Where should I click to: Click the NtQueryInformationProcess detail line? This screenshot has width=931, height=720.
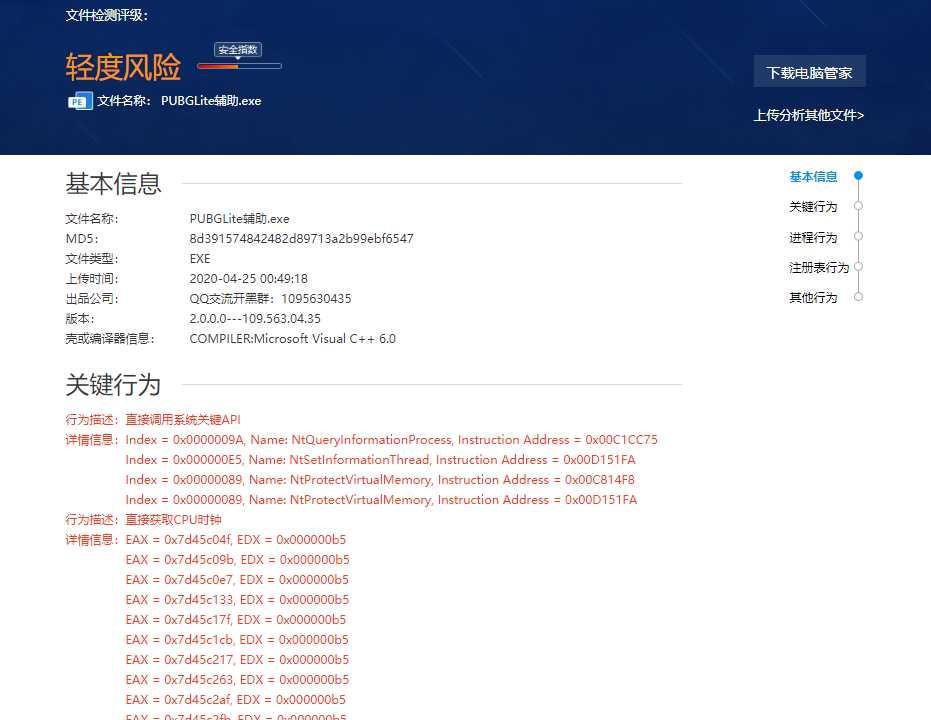click(x=391, y=440)
